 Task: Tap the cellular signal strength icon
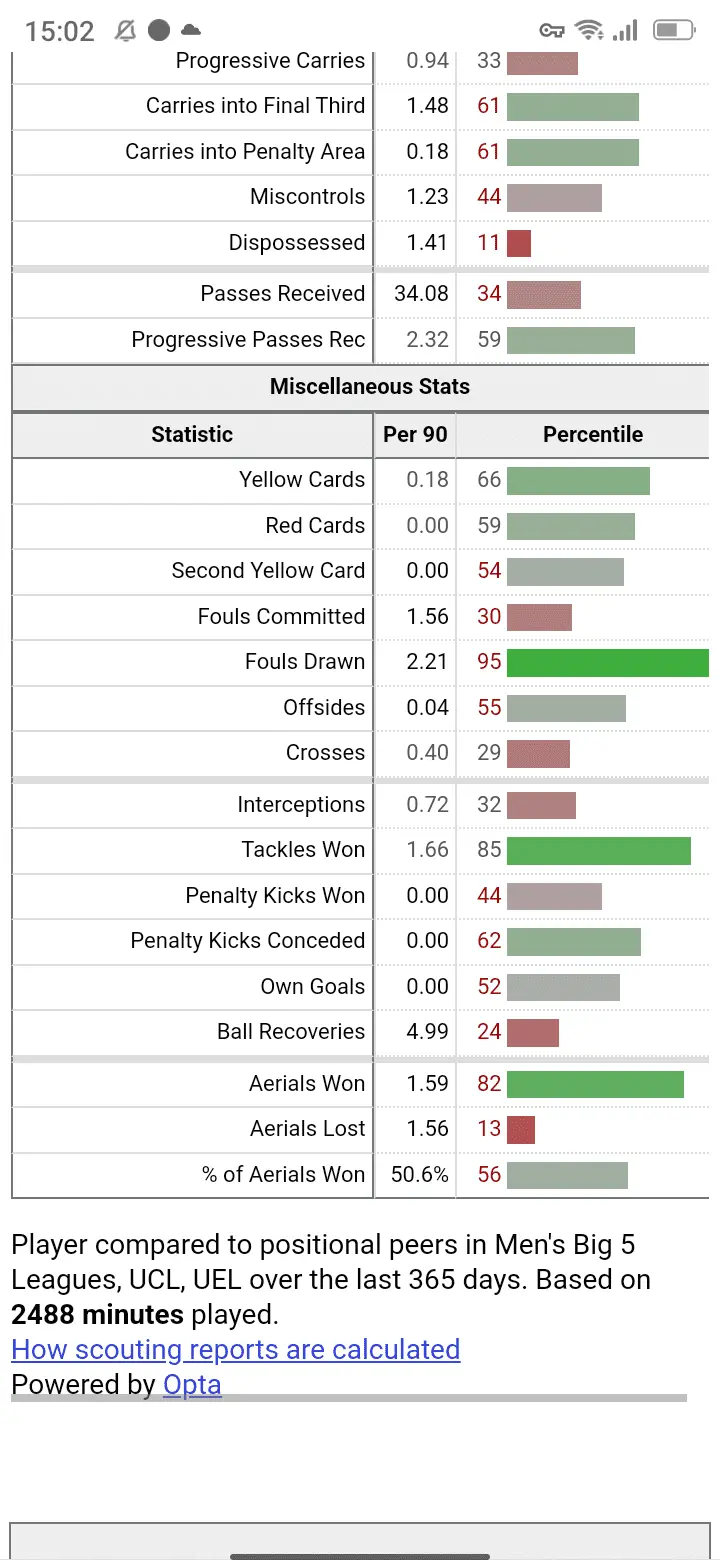coord(626,31)
